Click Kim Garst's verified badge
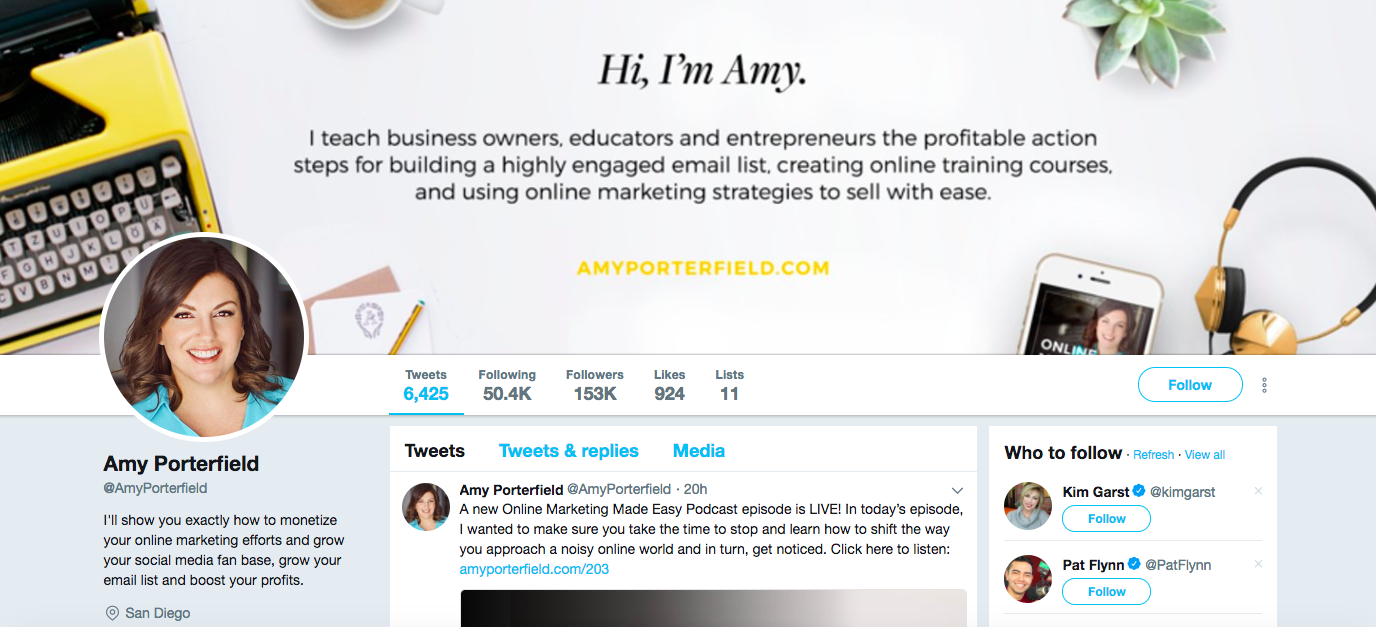 (x=1138, y=492)
